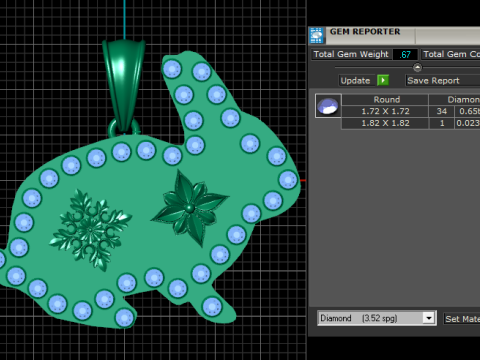Screen dimensions: 480x360
Task: Click the quantity 1 cell in 1.82 row
Action: 442,123
